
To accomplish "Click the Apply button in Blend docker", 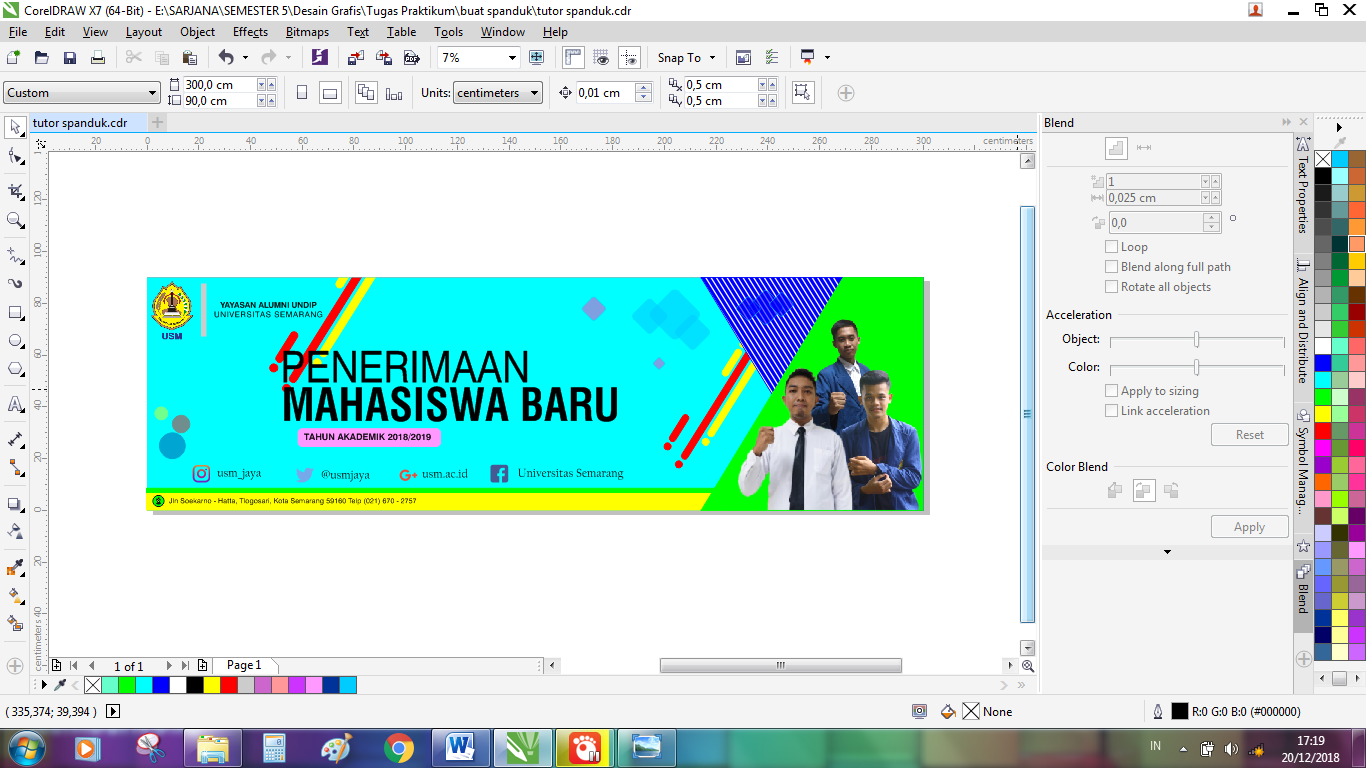I will (x=1249, y=526).
